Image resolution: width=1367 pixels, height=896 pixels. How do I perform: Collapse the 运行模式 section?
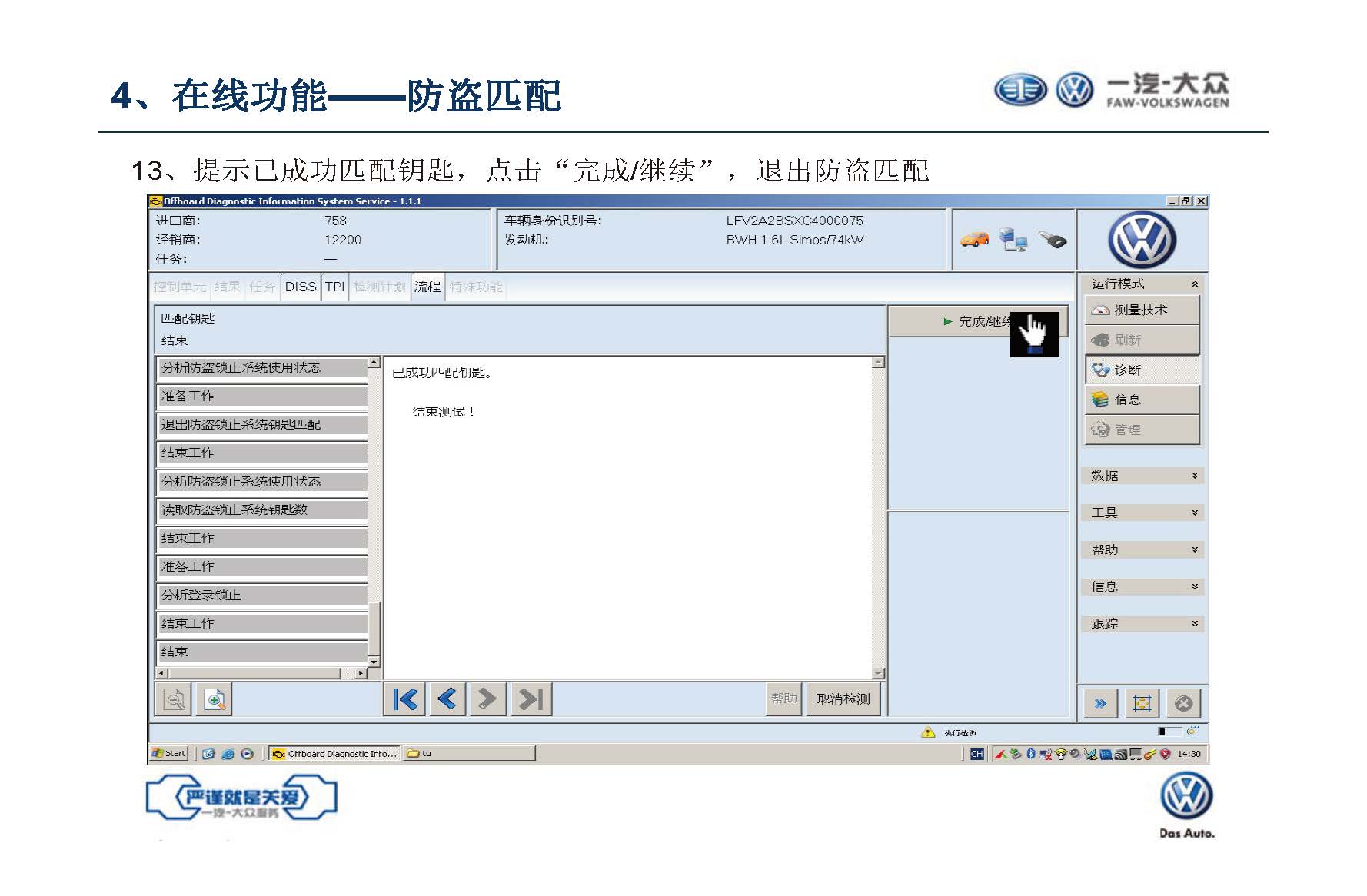click(1142, 284)
